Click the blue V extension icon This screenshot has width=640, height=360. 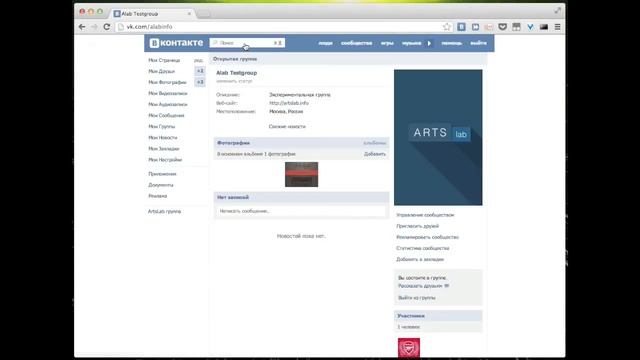pos(530,27)
